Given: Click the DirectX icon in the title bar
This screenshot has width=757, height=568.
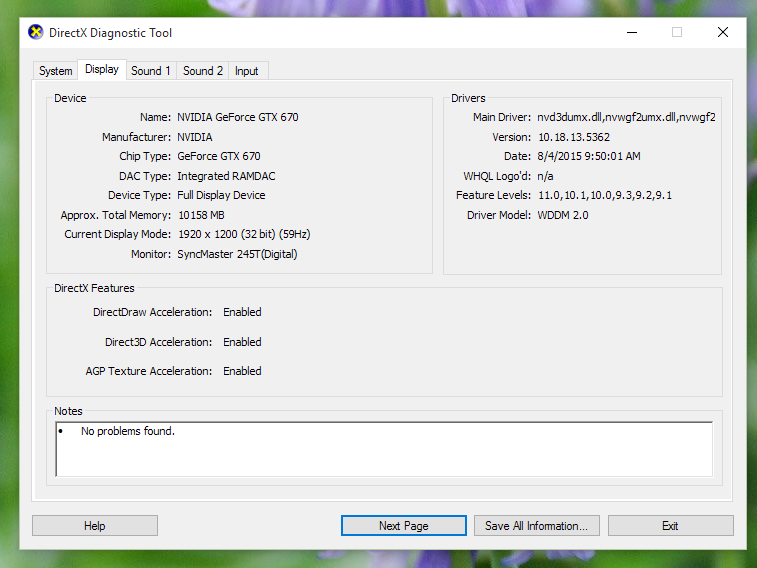Looking at the screenshot, I should [x=35, y=33].
